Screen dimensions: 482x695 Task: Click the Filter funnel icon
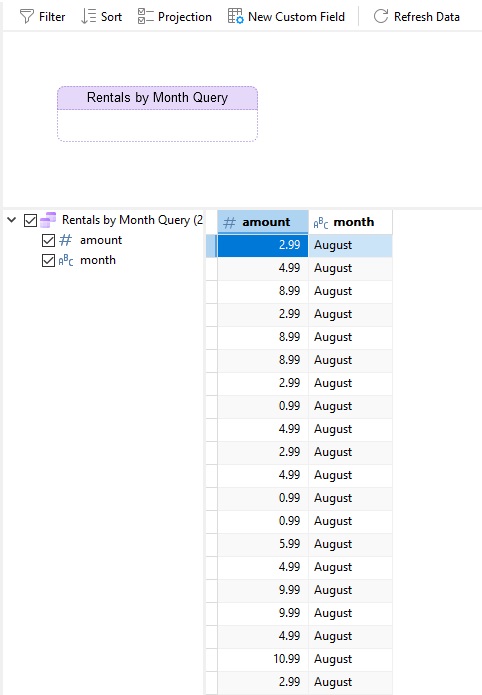click(27, 17)
